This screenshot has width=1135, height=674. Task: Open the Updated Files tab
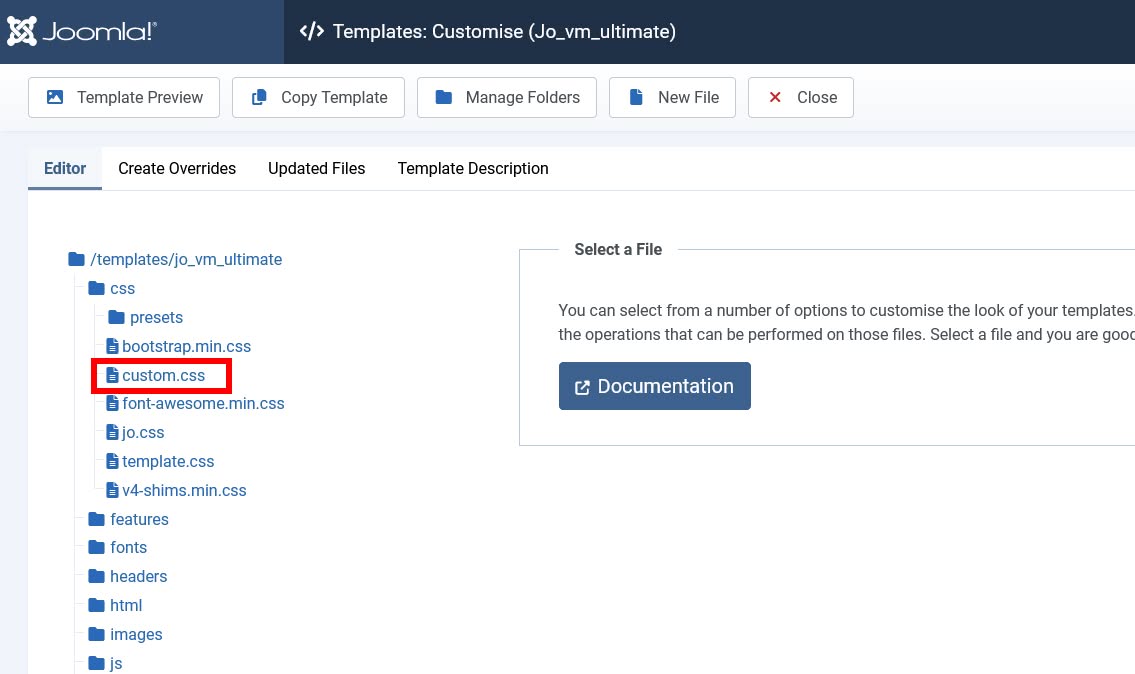316,168
